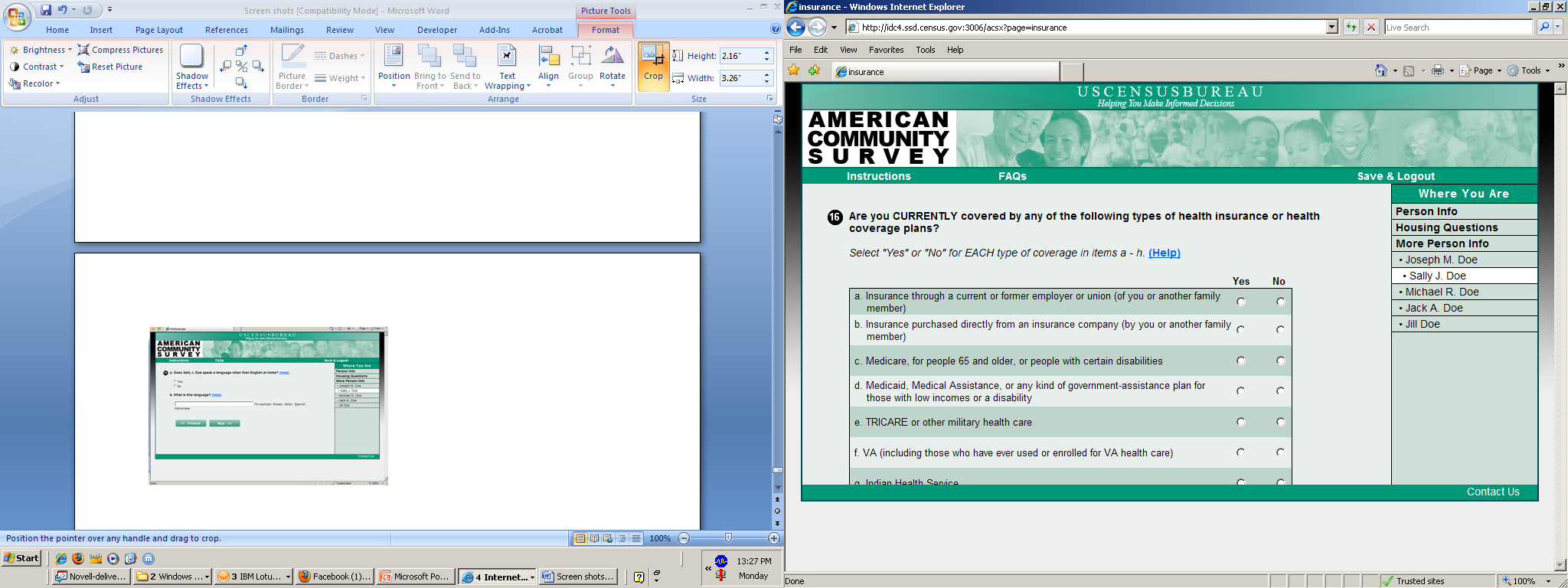Select No for TRICARE (item e)
The width and height of the screenshot is (1568, 588).
coord(1280,422)
